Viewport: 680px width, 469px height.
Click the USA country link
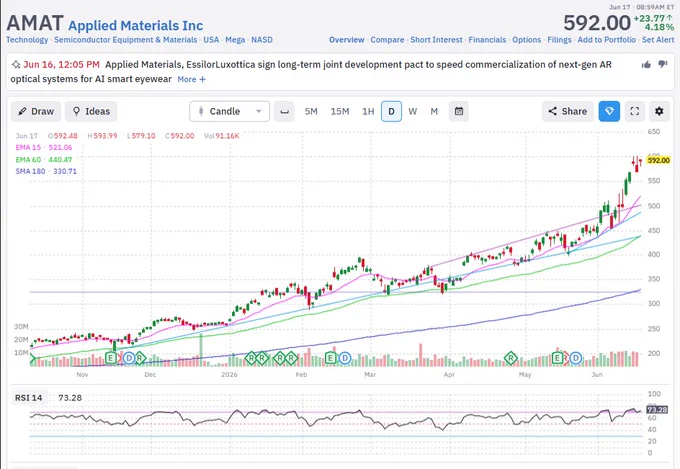point(211,40)
